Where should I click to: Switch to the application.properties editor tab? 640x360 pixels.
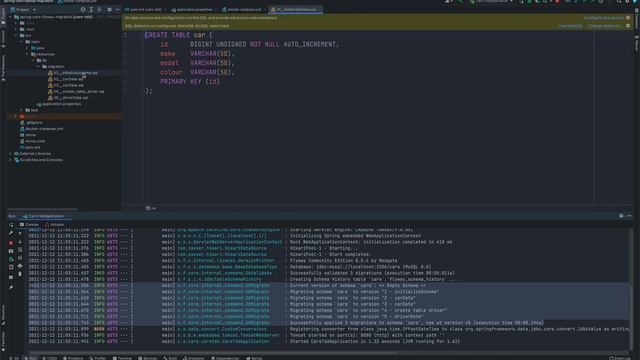point(194,9)
